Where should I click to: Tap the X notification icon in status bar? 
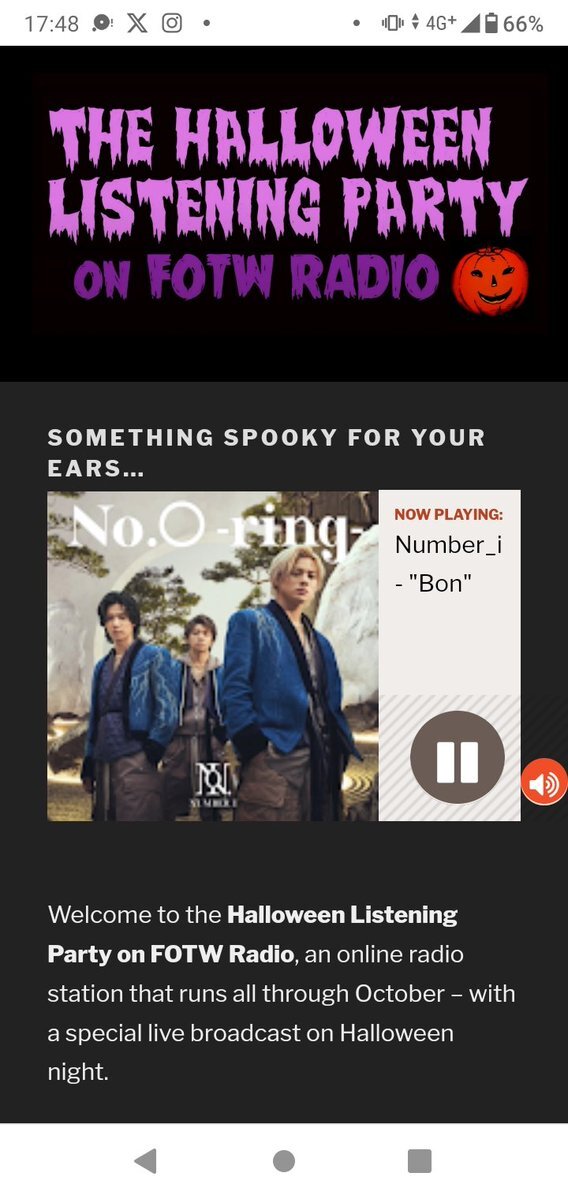tap(137, 24)
